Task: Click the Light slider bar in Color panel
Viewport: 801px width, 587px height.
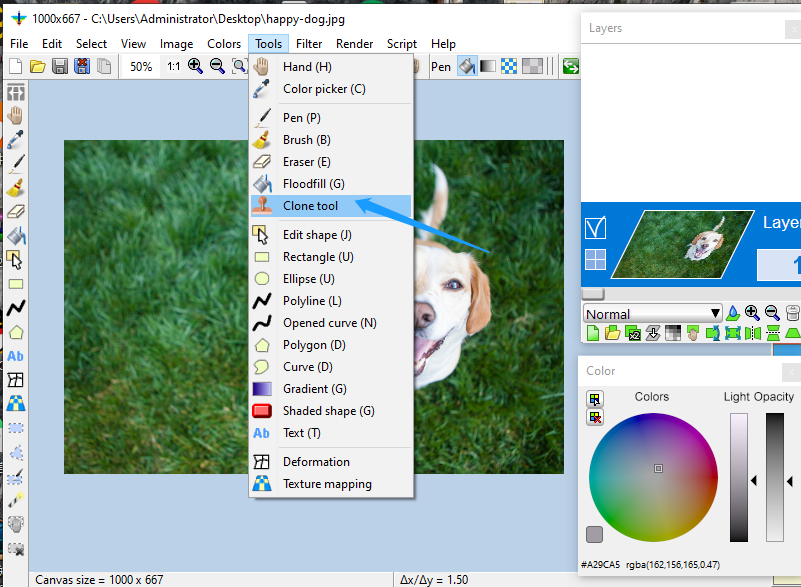Action: tap(739, 477)
